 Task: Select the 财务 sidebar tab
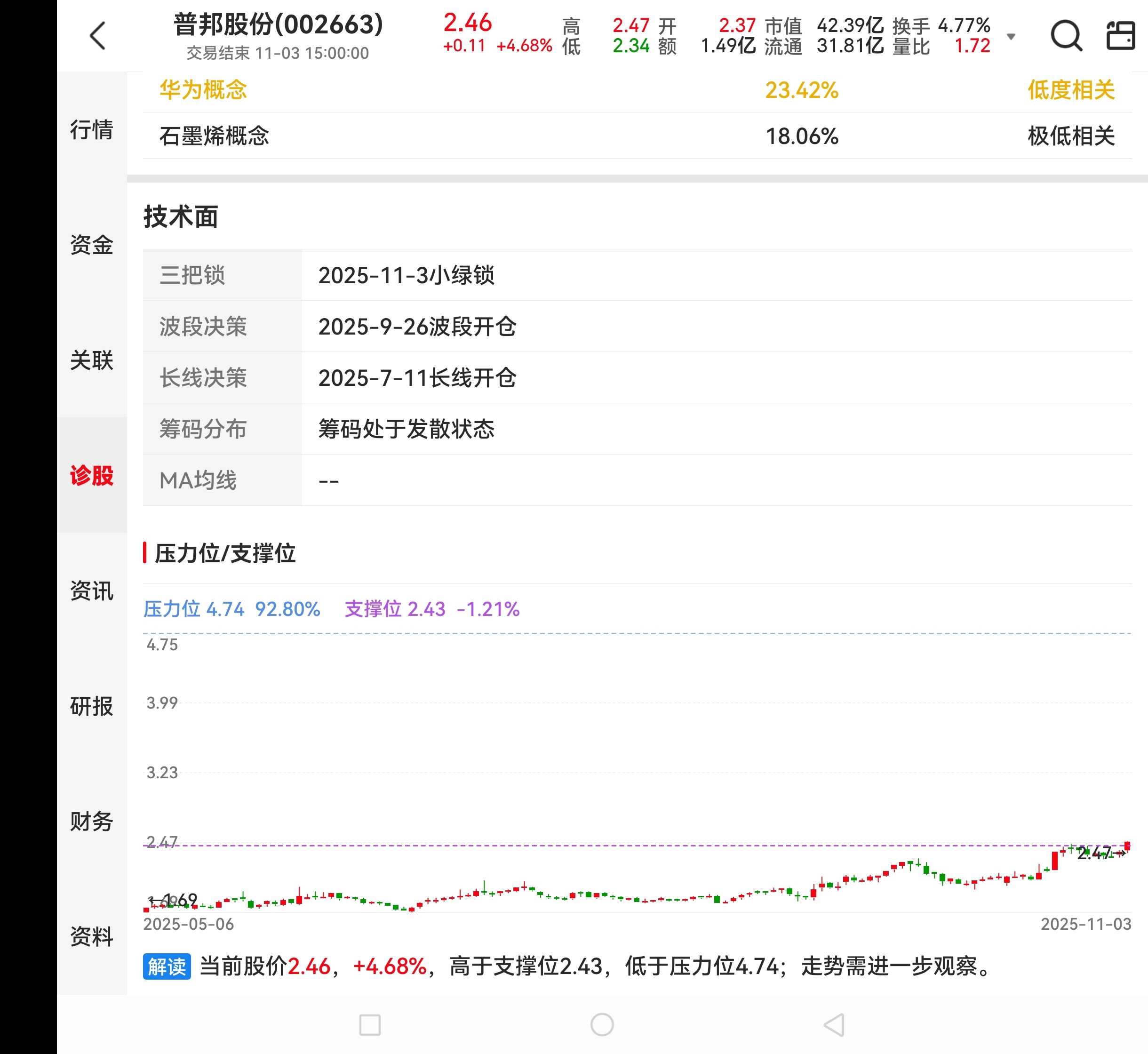coord(91,821)
